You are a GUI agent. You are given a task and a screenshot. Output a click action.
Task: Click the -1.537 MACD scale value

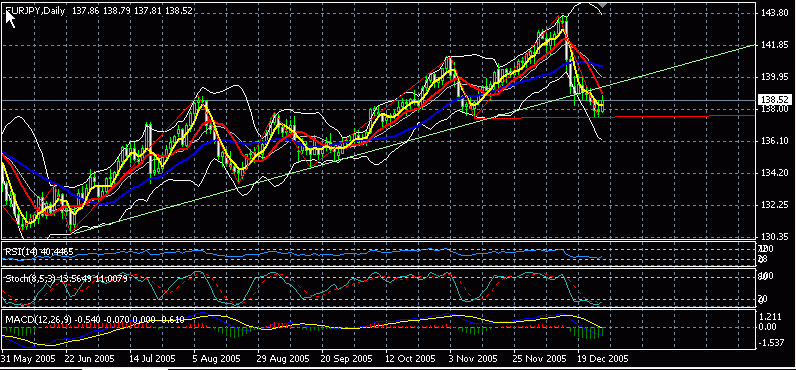(770, 344)
